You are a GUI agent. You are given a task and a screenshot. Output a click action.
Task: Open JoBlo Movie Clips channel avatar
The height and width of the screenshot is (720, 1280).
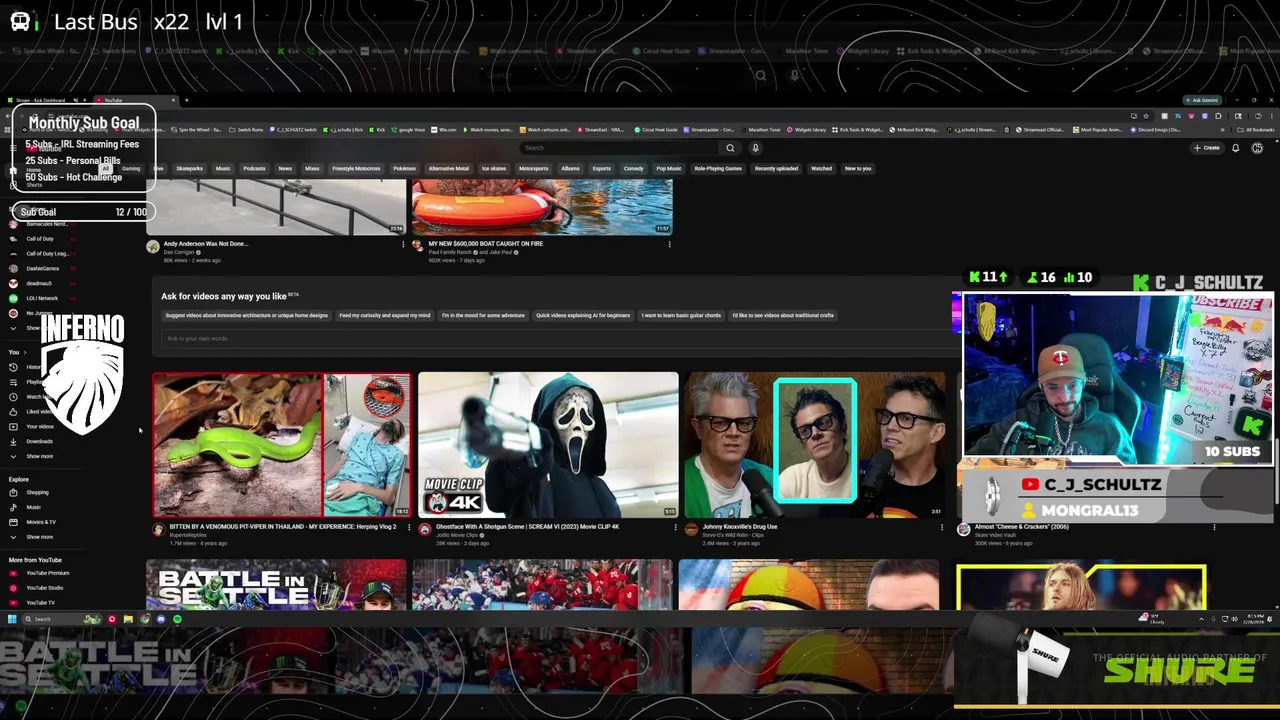[424, 530]
